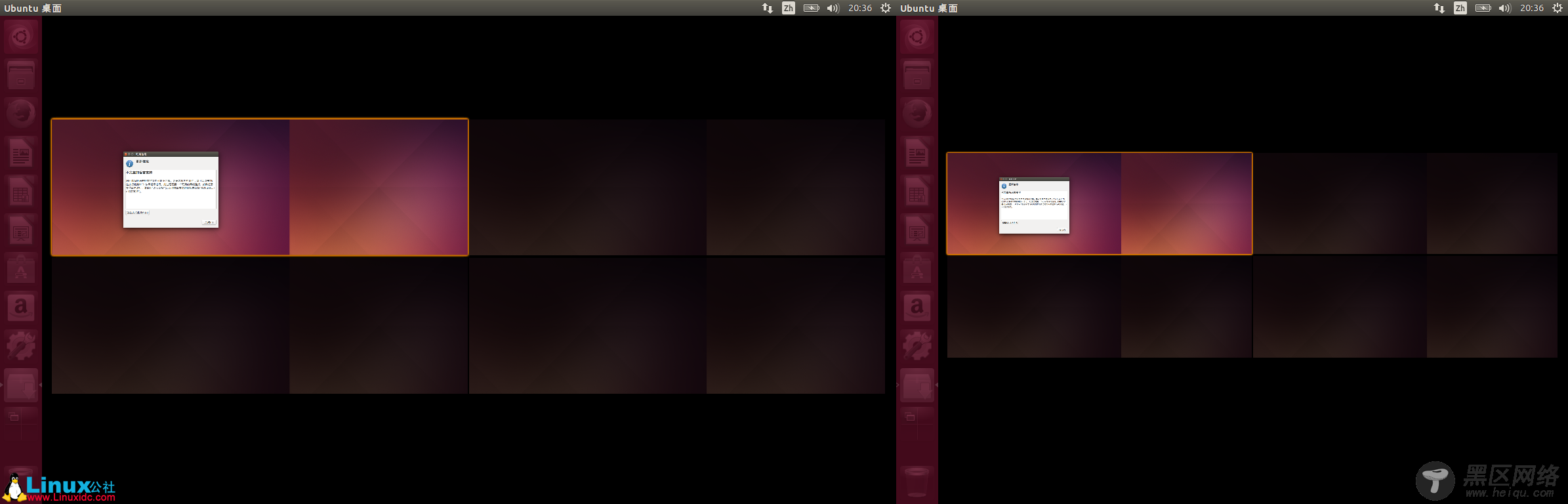Open the network indicator on the left screen panel
Image resolution: width=1568 pixels, height=504 pixels.
coord(767,8)
